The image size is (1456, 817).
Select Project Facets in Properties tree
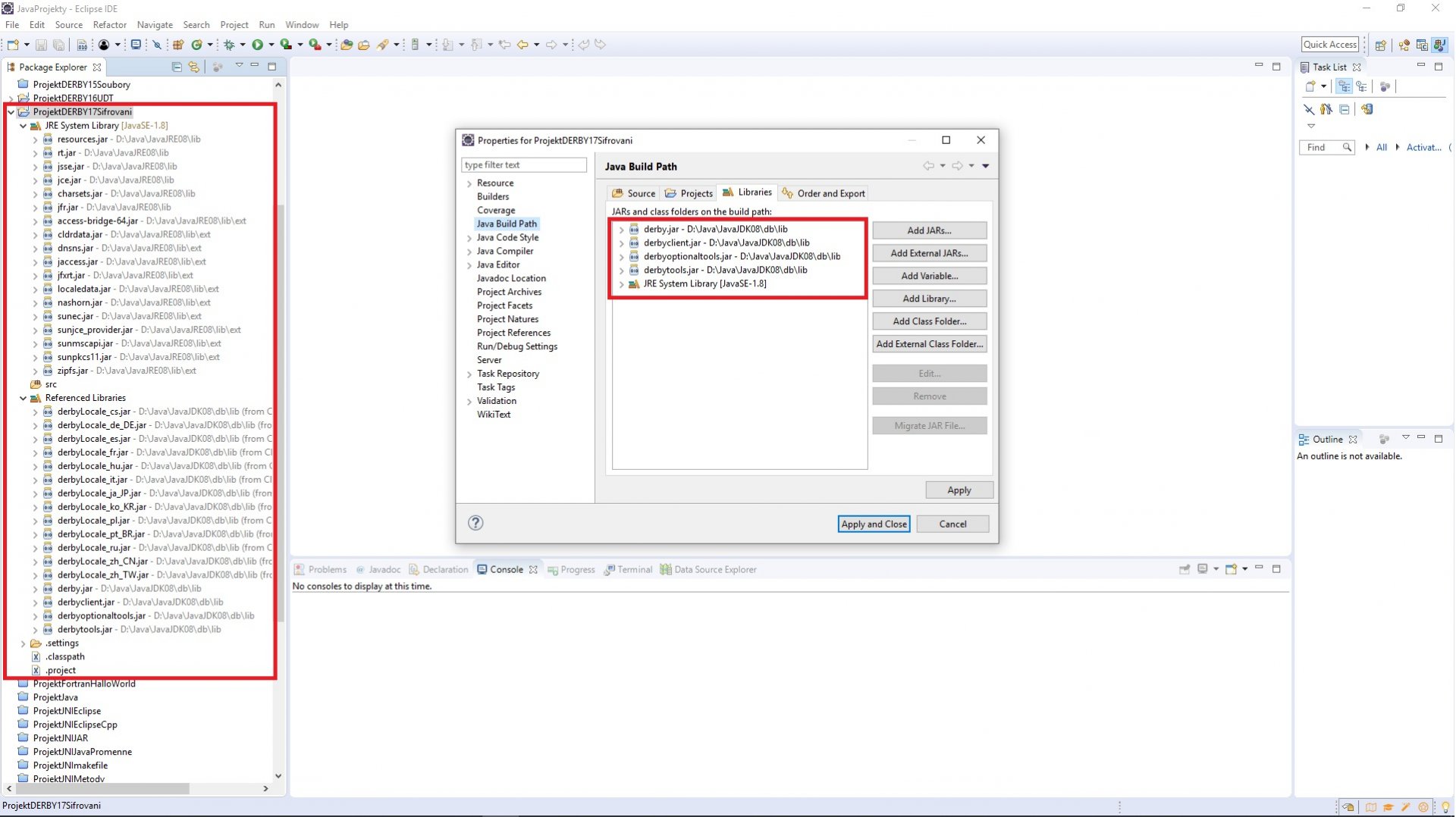click(x=504, y=306)
